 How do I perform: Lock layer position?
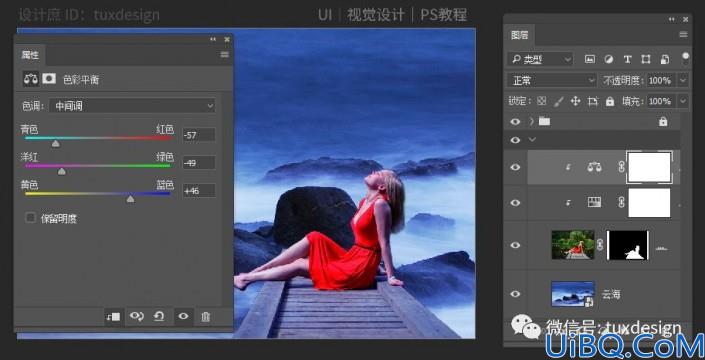pyautogui.click(x=576, y=101)
